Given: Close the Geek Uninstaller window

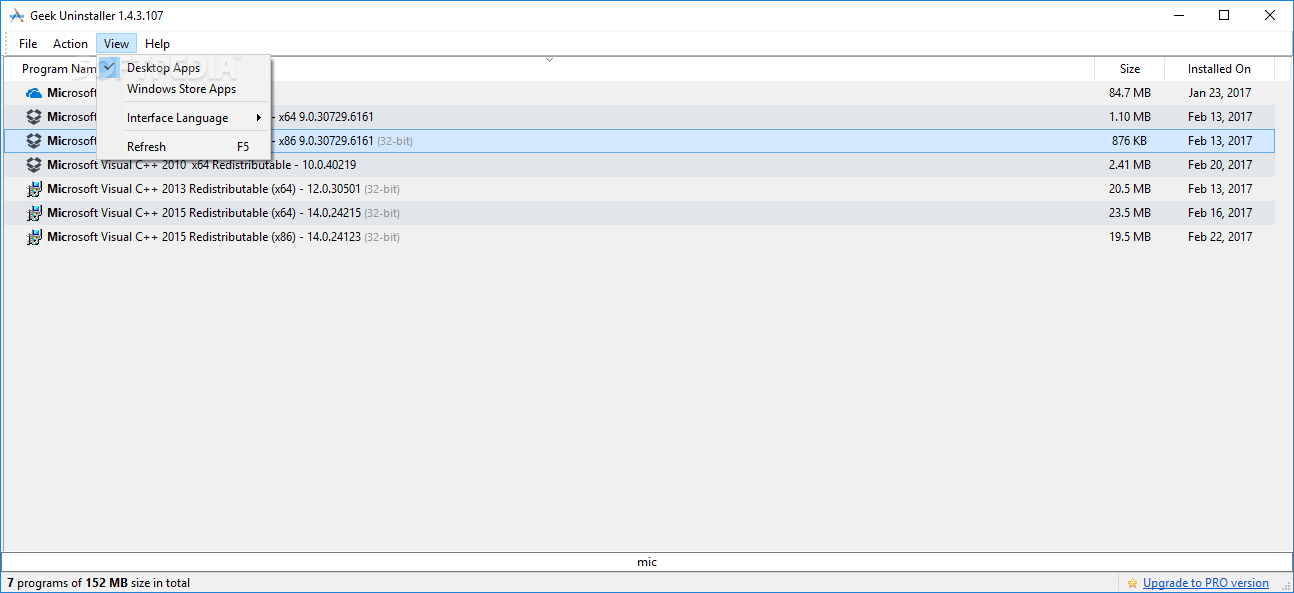Looking at the screenshot, I should click(1270, 15).
